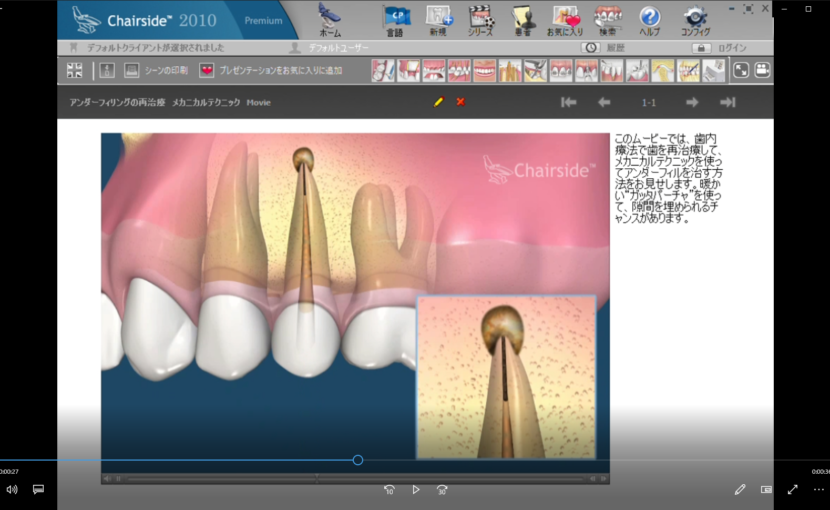Viewport: 830px width, 510px height.
Task: Open the シリーズ series clapperboard icon
Action: (x=481, y=20)
